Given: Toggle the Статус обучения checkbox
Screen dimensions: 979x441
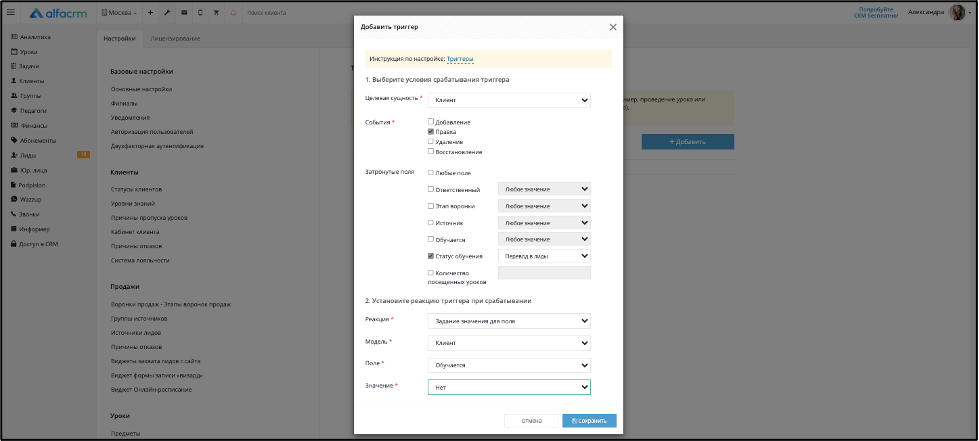Looking at the screenshot, I should pos(431,255).
